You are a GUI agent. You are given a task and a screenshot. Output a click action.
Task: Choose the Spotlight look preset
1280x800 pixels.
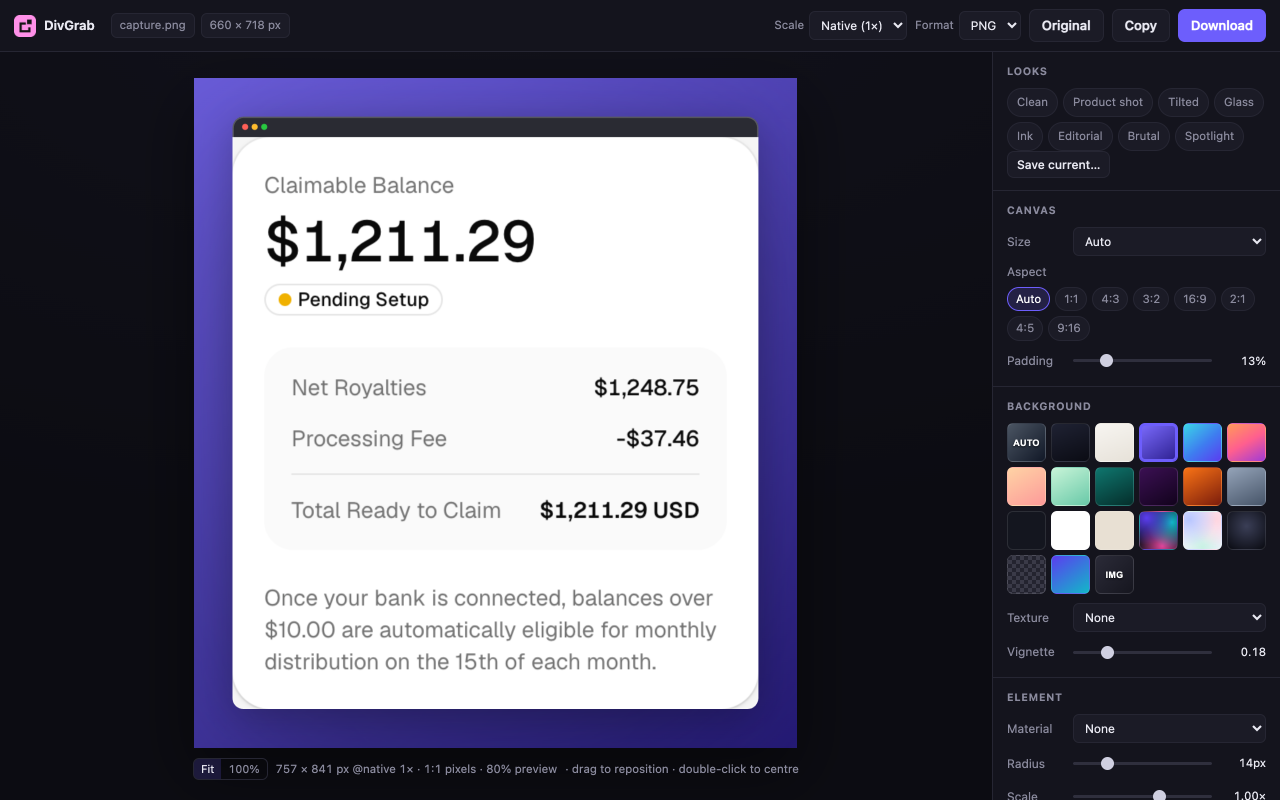[1210, 136]
